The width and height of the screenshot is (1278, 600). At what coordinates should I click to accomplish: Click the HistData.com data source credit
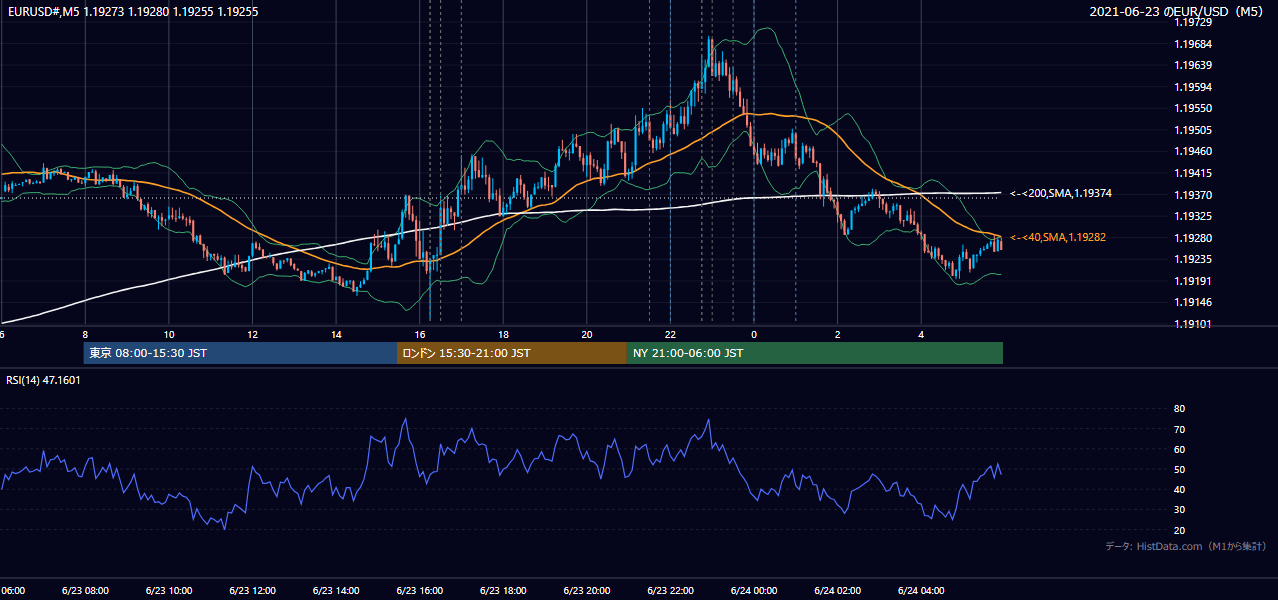[1186, 546]
